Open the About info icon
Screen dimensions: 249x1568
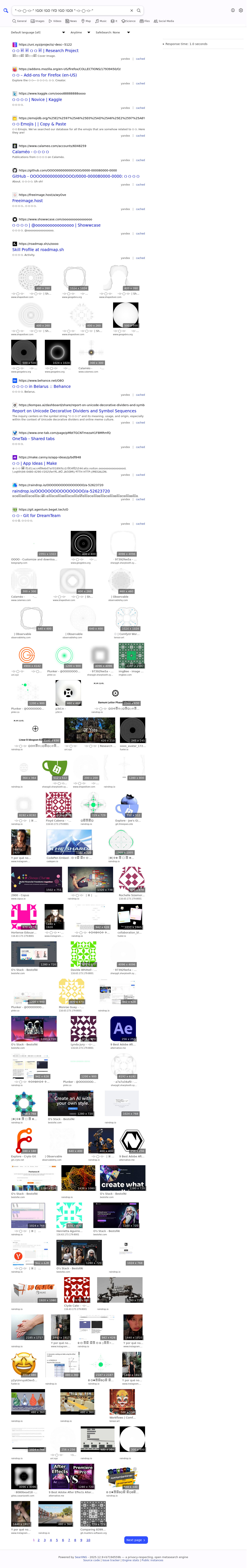click(233, 10)
